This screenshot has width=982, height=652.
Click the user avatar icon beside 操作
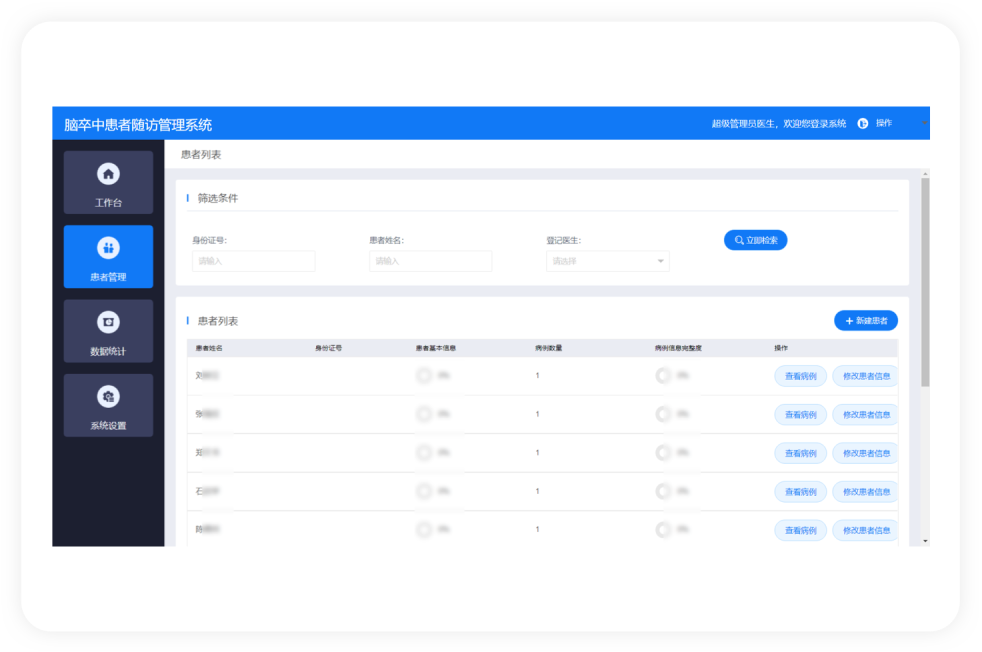862,123
